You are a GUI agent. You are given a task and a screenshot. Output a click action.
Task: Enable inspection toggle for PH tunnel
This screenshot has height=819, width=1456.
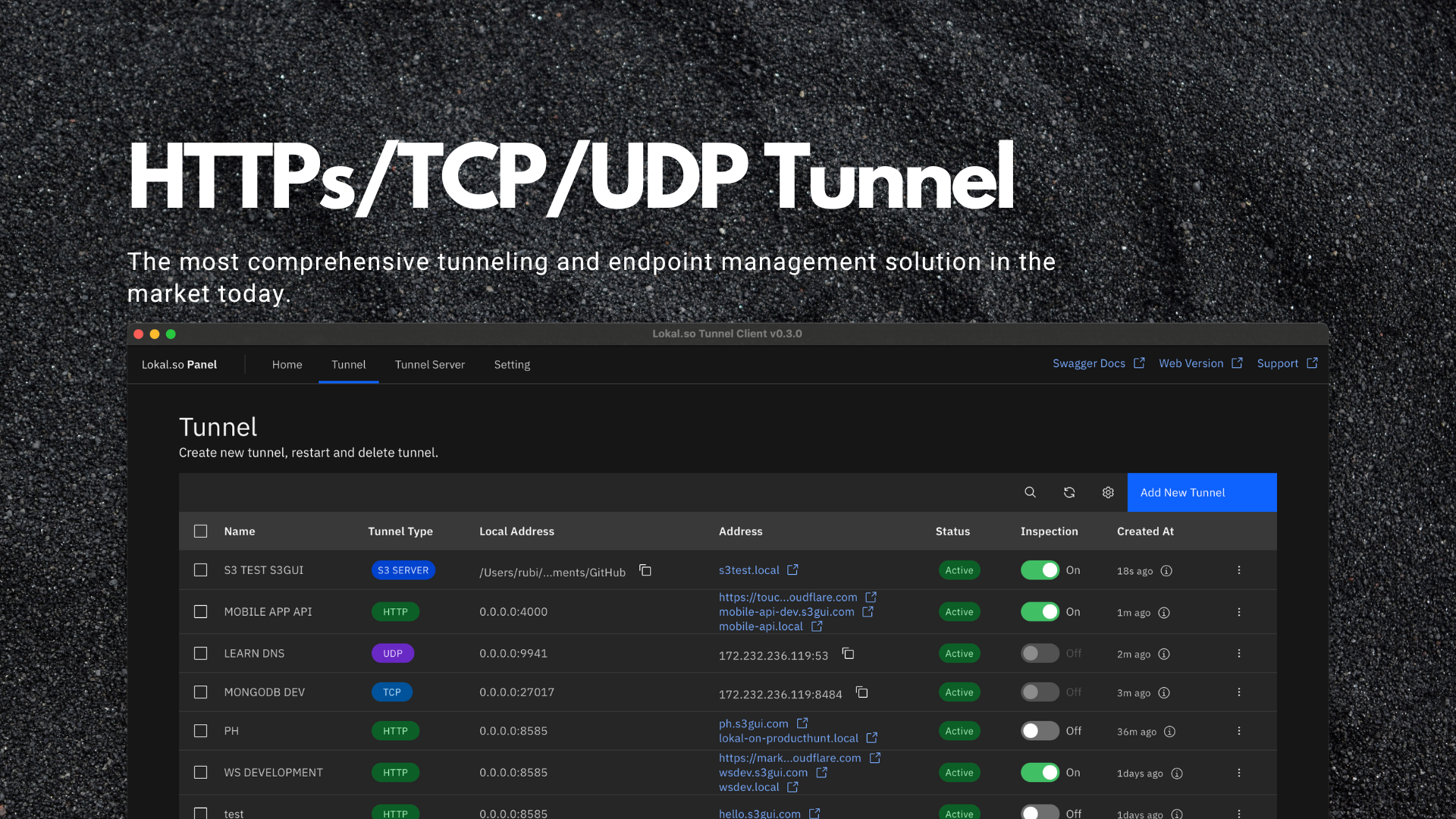click(1040, 731)
